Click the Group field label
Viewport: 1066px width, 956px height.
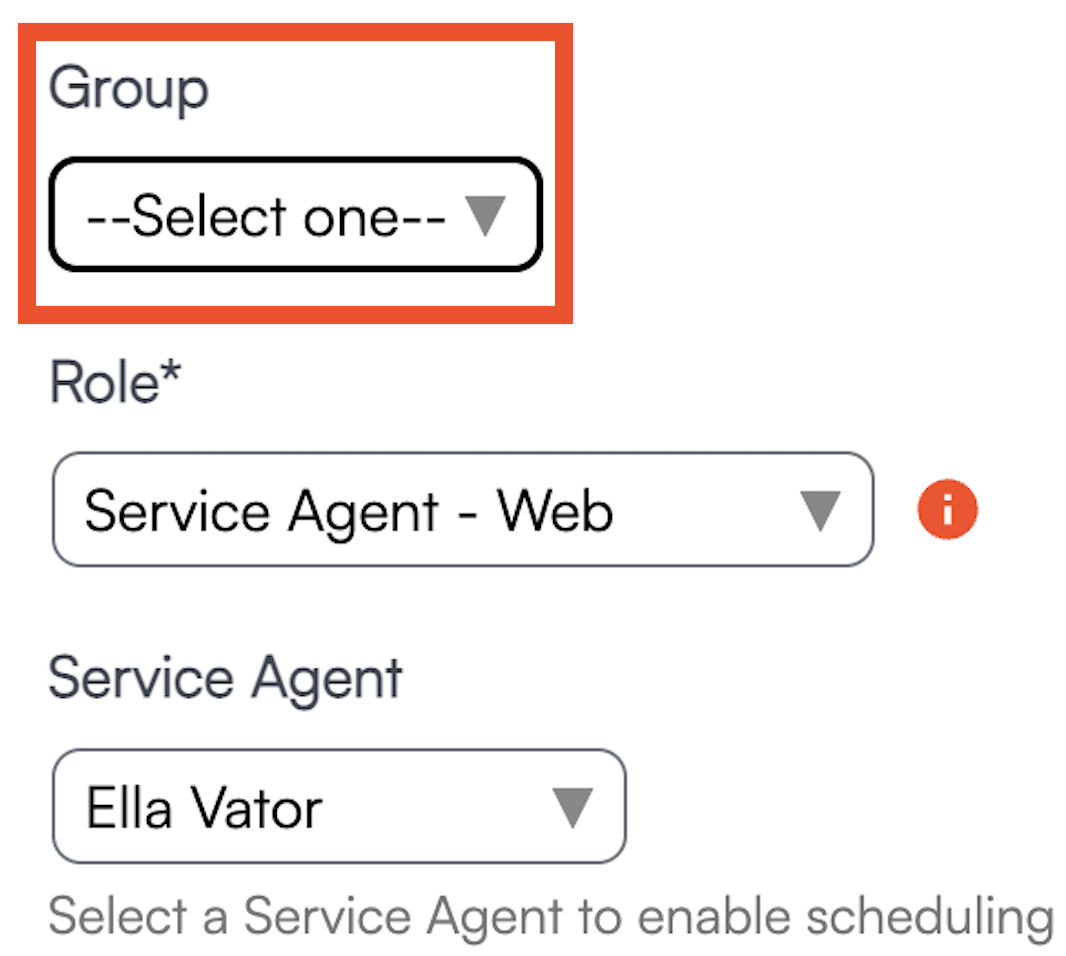coord(129,89)
